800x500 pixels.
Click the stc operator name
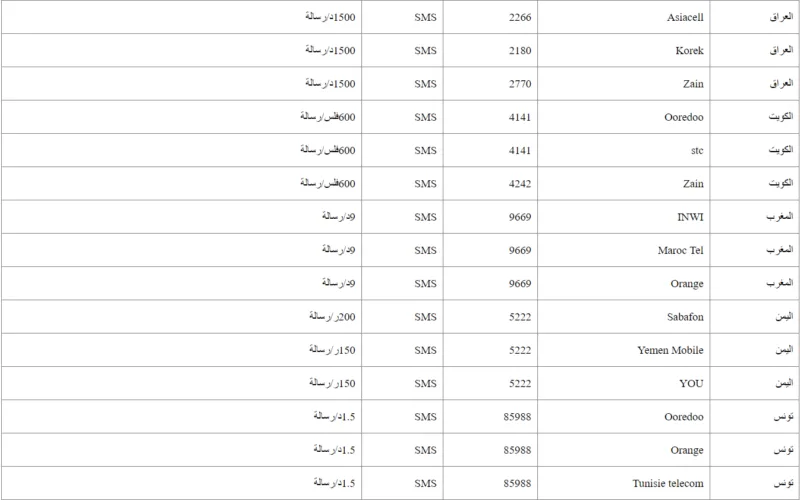point(696,150)
